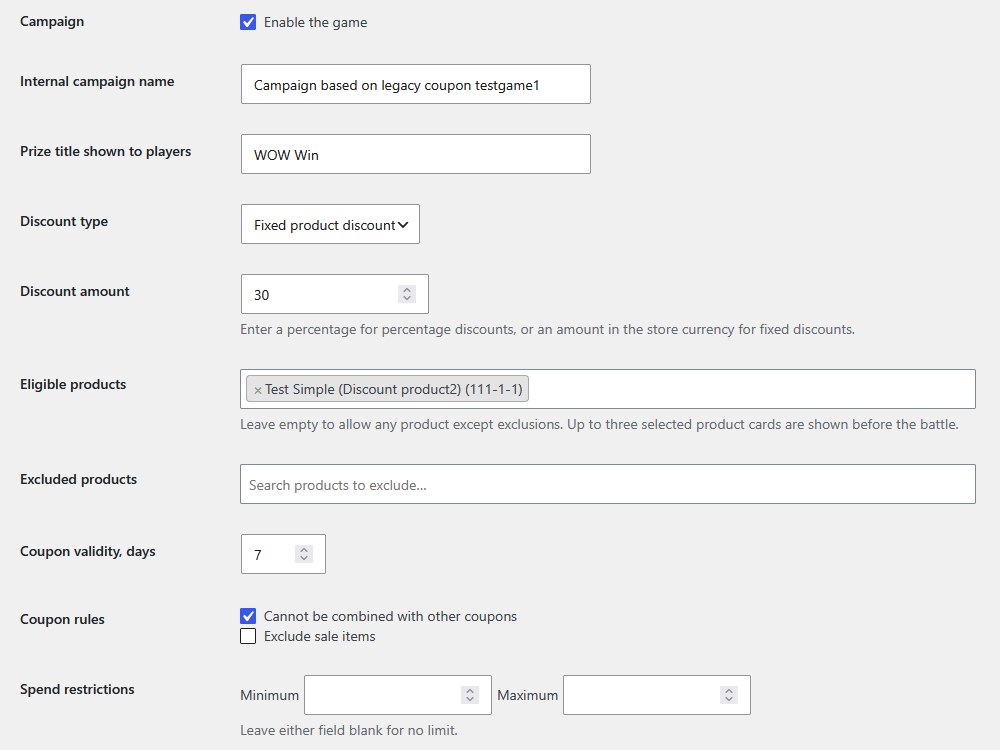Screen dimensions: 1000x750
Task: Check the Exclude sale items box
Action: [x=248, y=636]
